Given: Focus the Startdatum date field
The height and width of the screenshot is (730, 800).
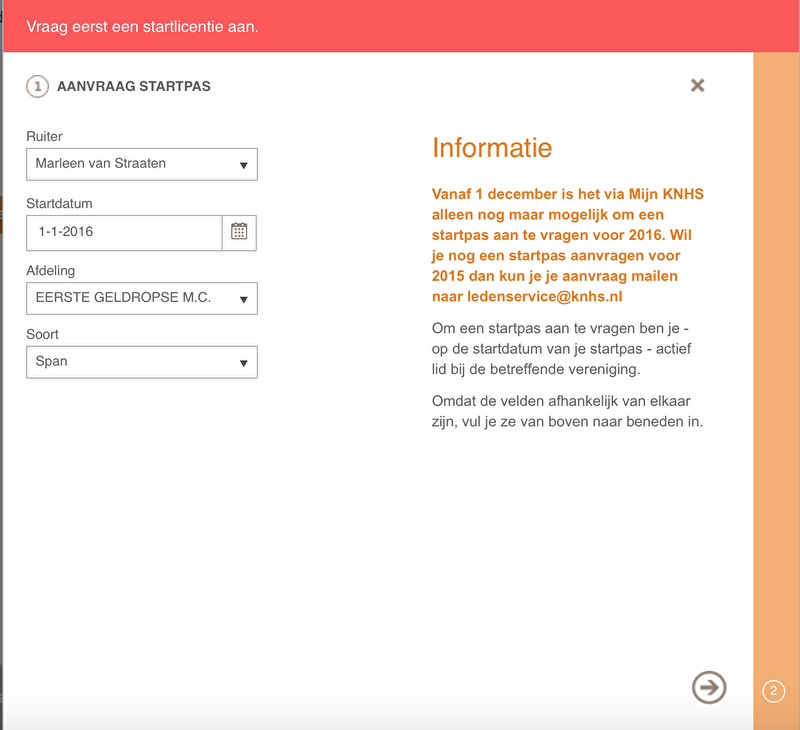Looking at the screenshot, I should (x=124, y=232).
